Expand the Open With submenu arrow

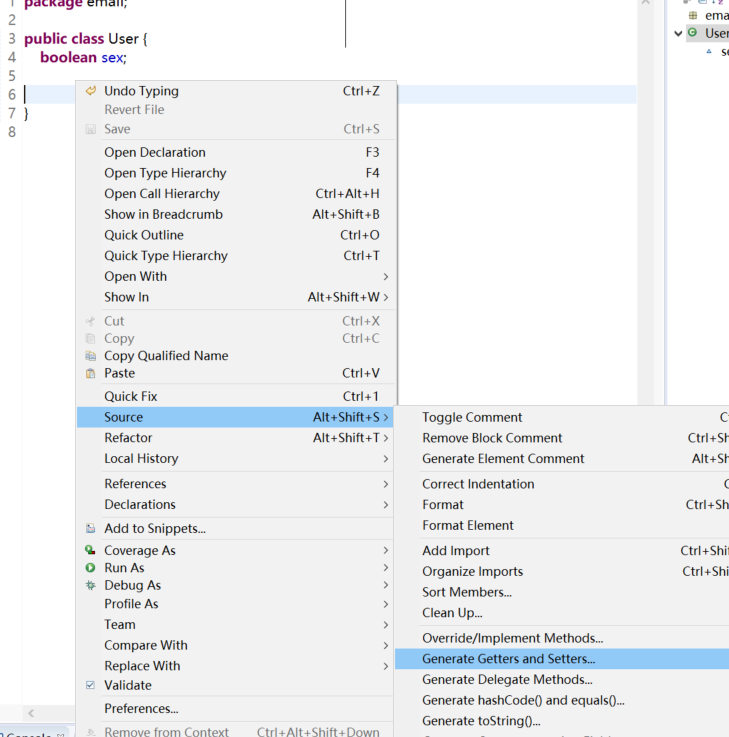tap(385, 276)
